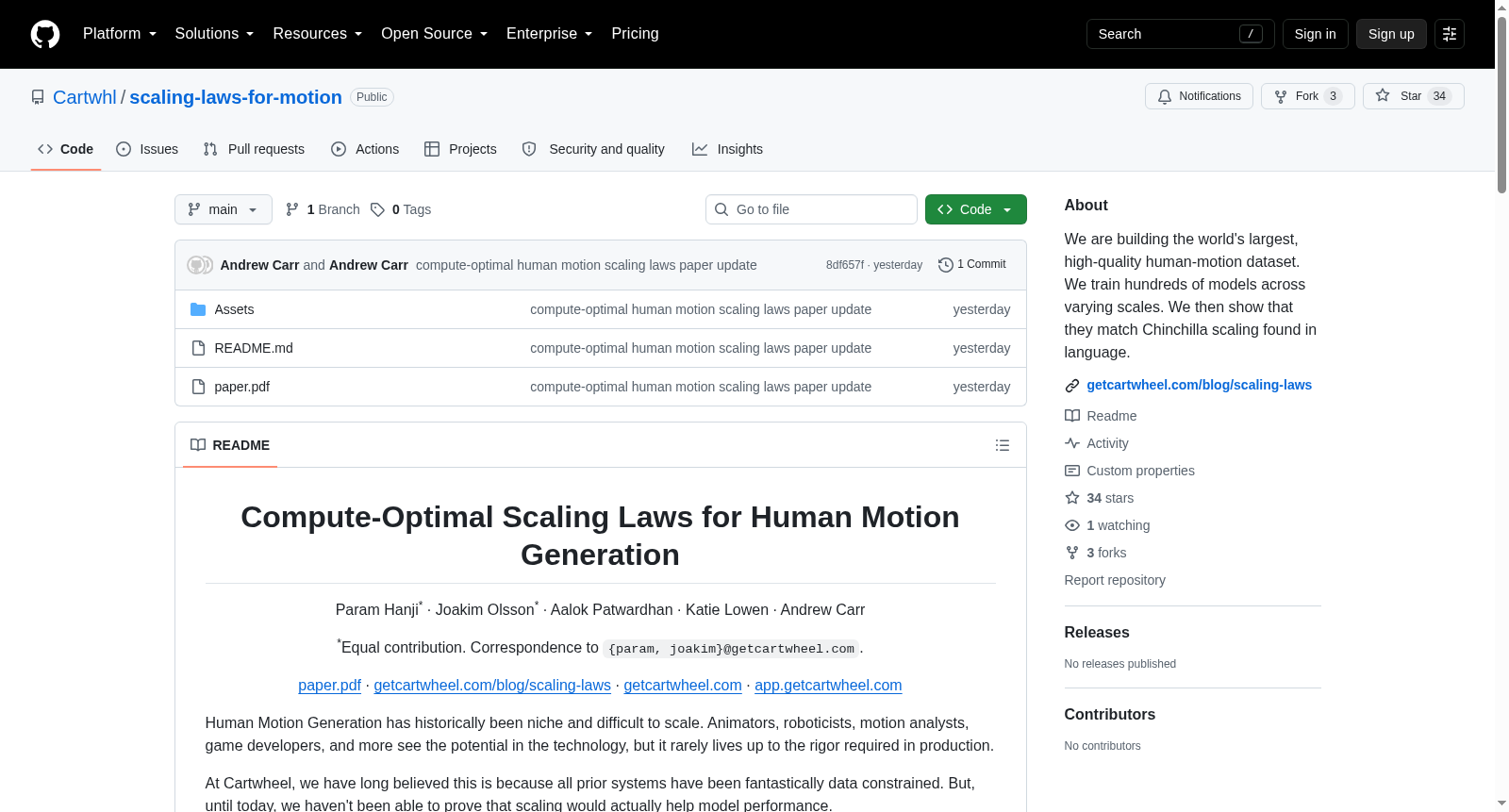Click the repository icon beside Cartwhl
The height and width of the screenshot is (812, 1509).
[38, 97]
